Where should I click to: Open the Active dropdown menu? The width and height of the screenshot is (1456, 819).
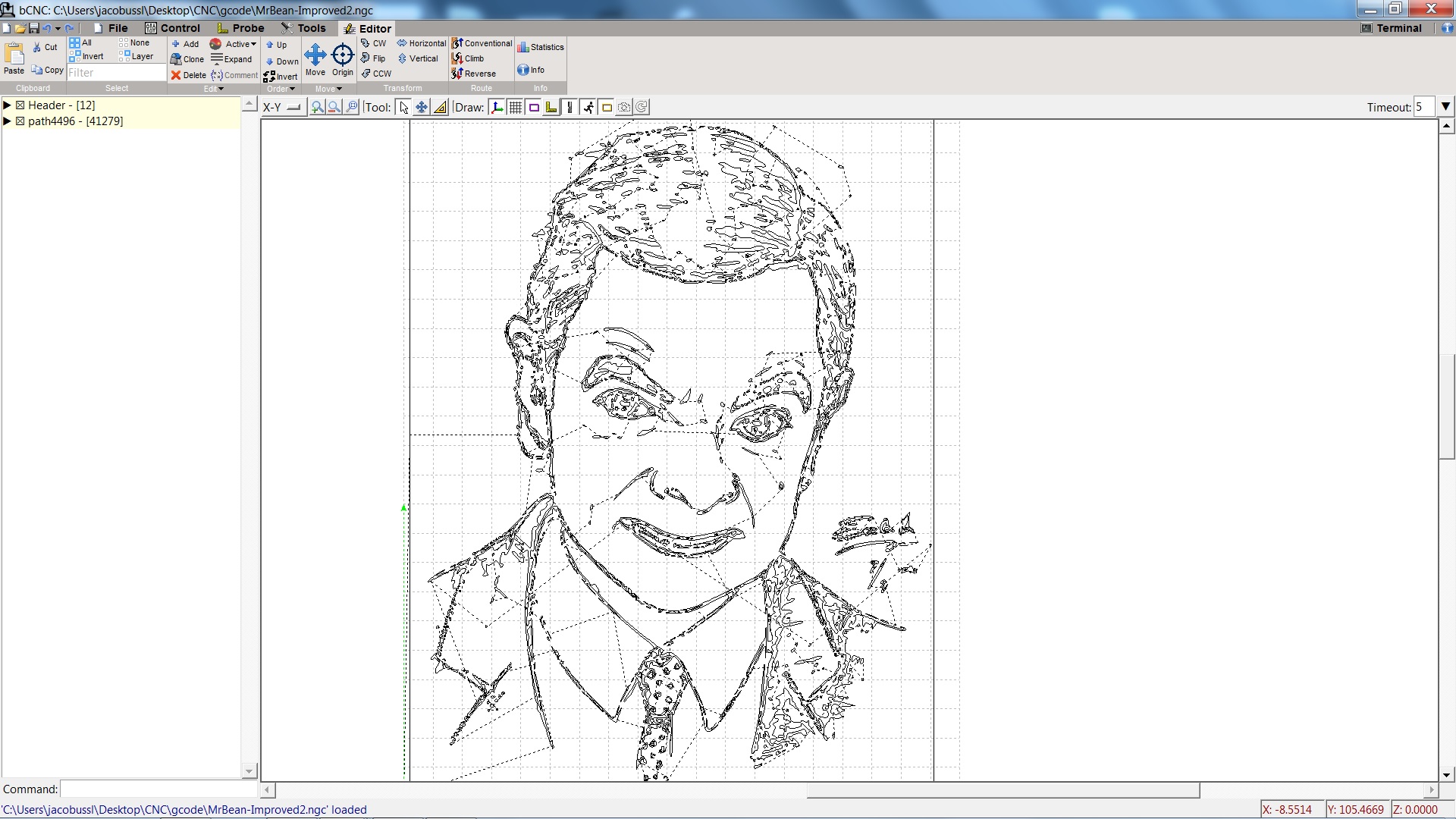point(234,44)
